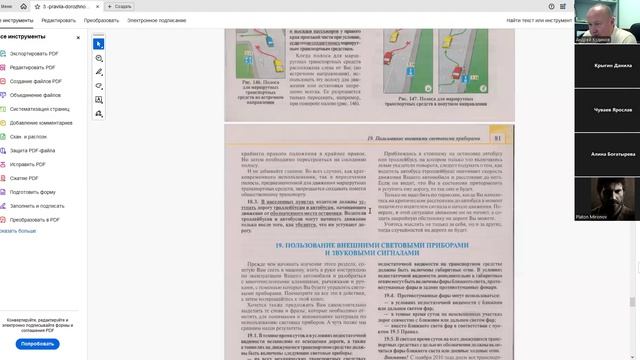
Task: Open the Редактировать tab
Action: pos(58,20)
